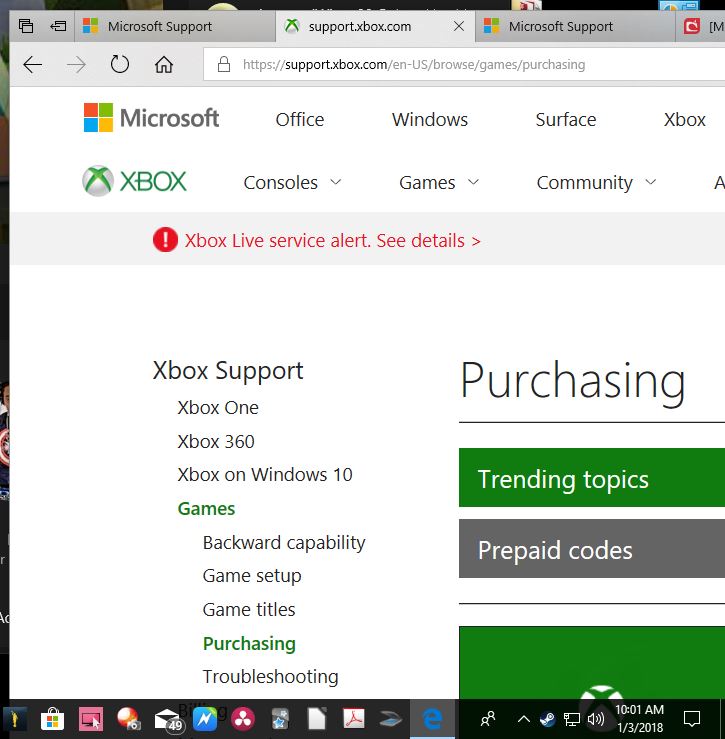
Task: Select Xbox 360 in the sidebar
Action: (216, 442)
